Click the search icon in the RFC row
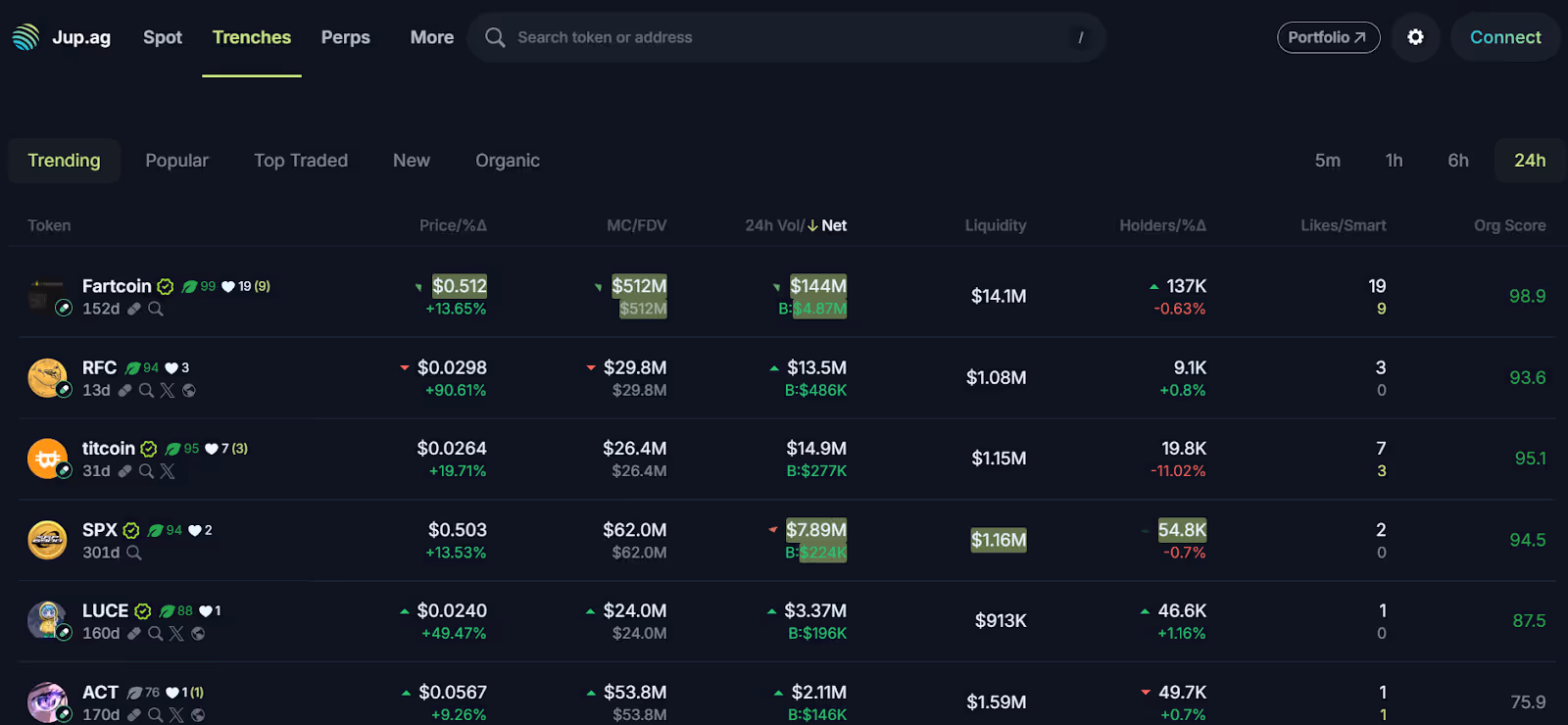 tap(146, 390)
